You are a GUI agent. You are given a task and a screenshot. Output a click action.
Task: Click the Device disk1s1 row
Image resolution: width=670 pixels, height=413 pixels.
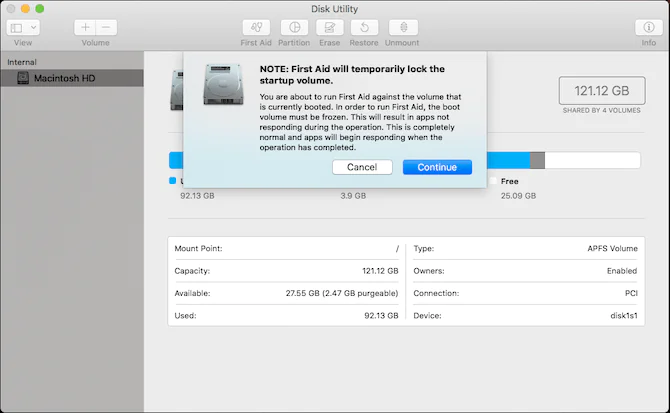click(524, 314)
